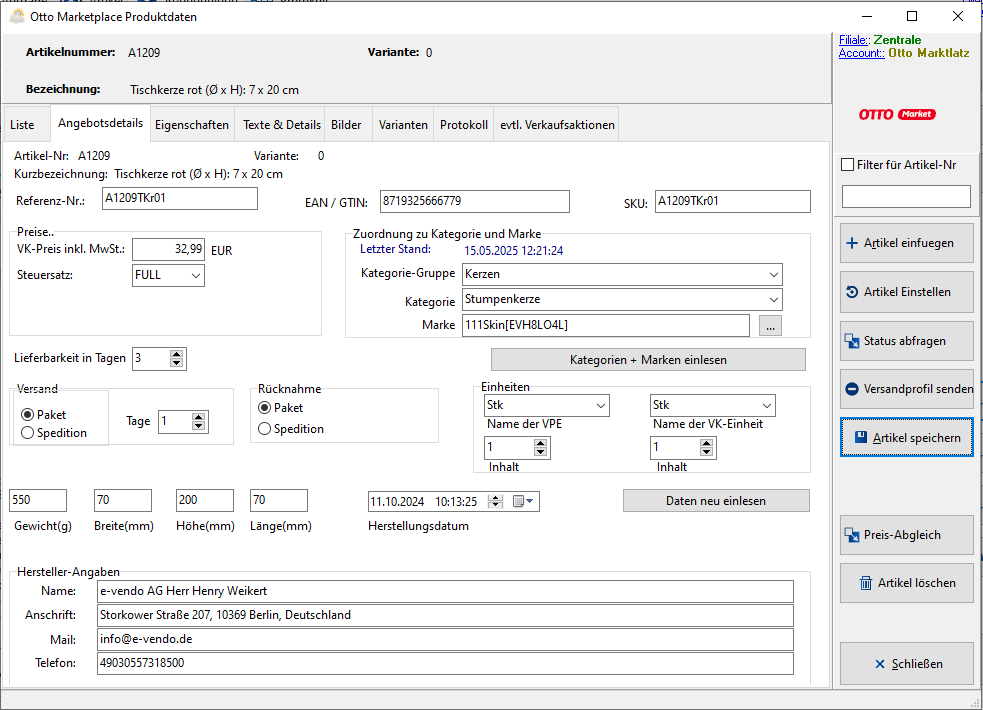This screenshot has height=710, width=983.
Task: Click the Marke input field
Action: [606, 325]
